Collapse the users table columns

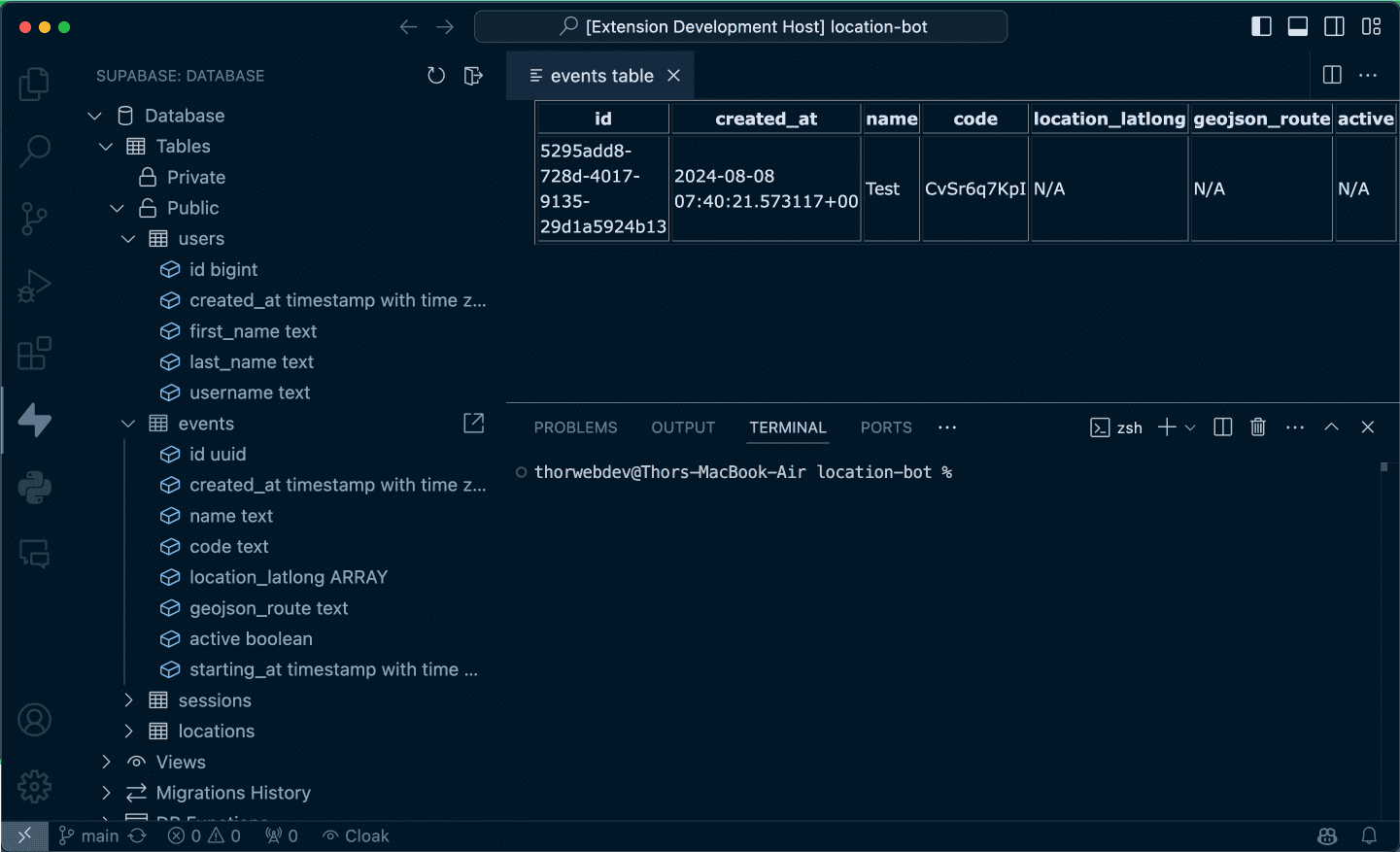point(127,238)
